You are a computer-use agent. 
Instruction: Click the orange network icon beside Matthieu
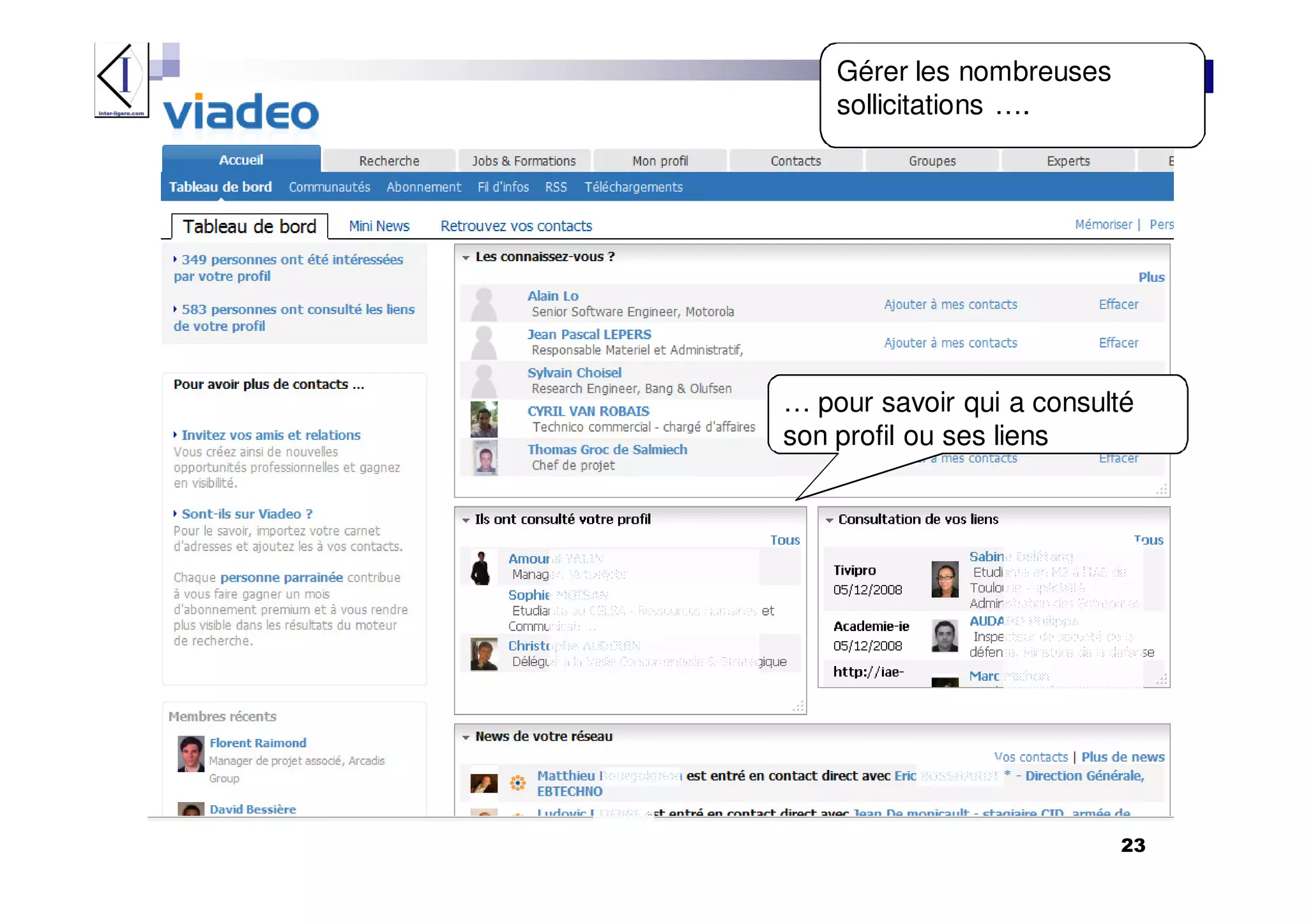[517, 782]
